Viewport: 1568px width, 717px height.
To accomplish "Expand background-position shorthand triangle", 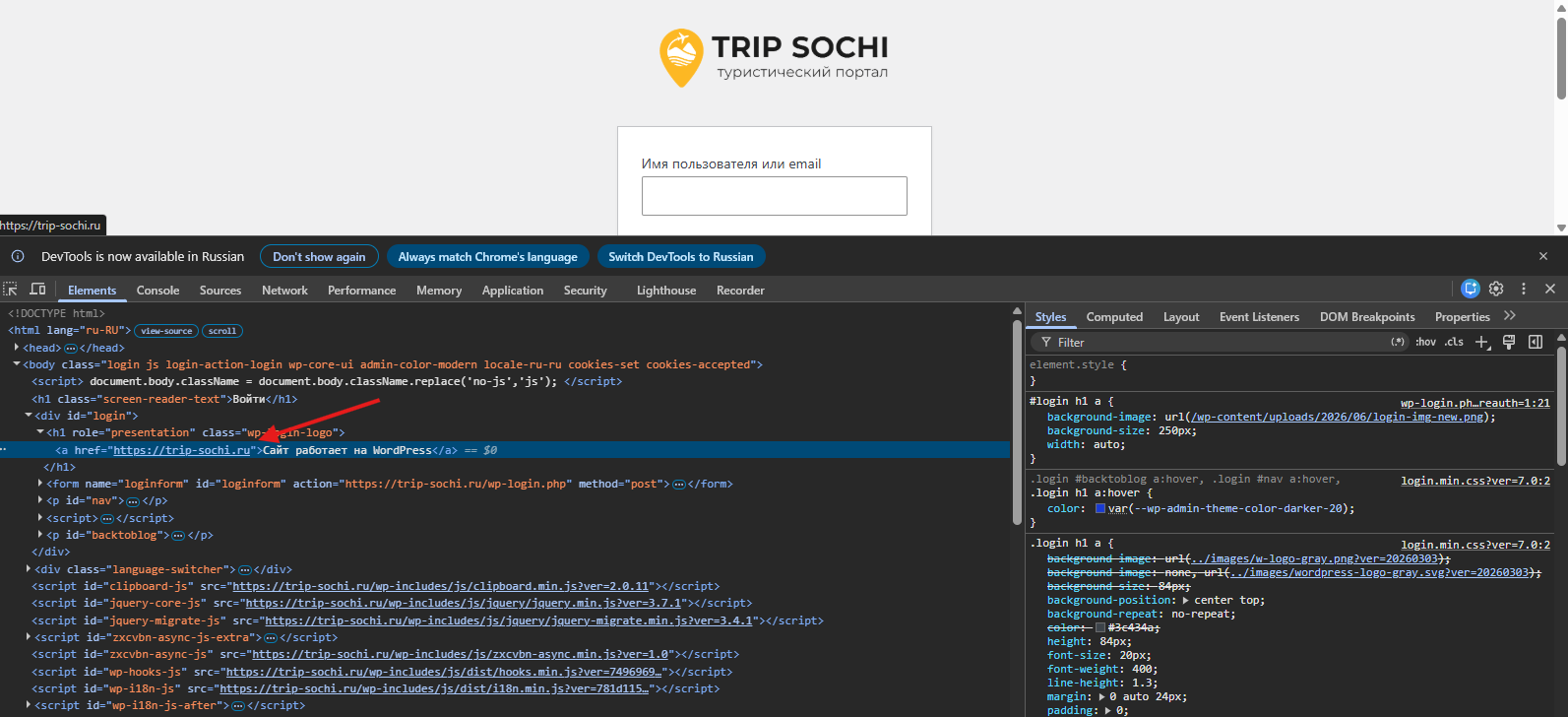I will click(1186, 600).
